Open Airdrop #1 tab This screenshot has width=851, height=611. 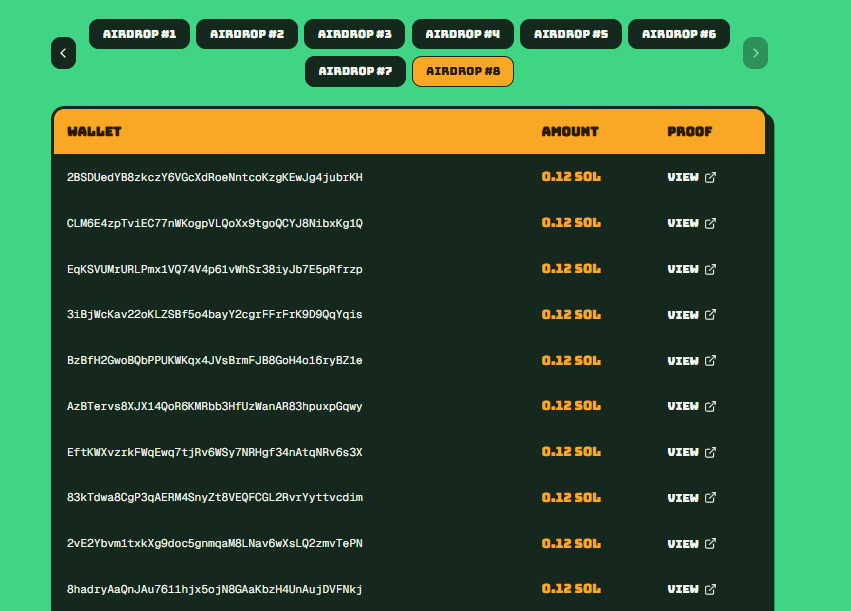click(139, 34)
